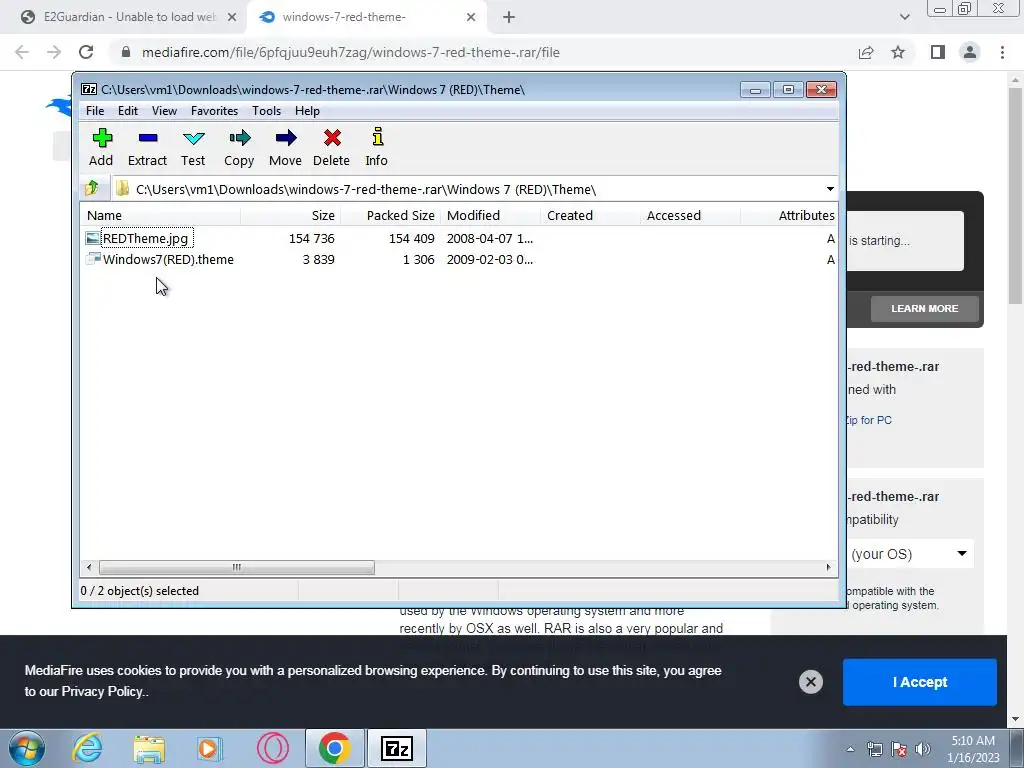
Task: Run Test on the archive
Action: (x=193, y=148)
